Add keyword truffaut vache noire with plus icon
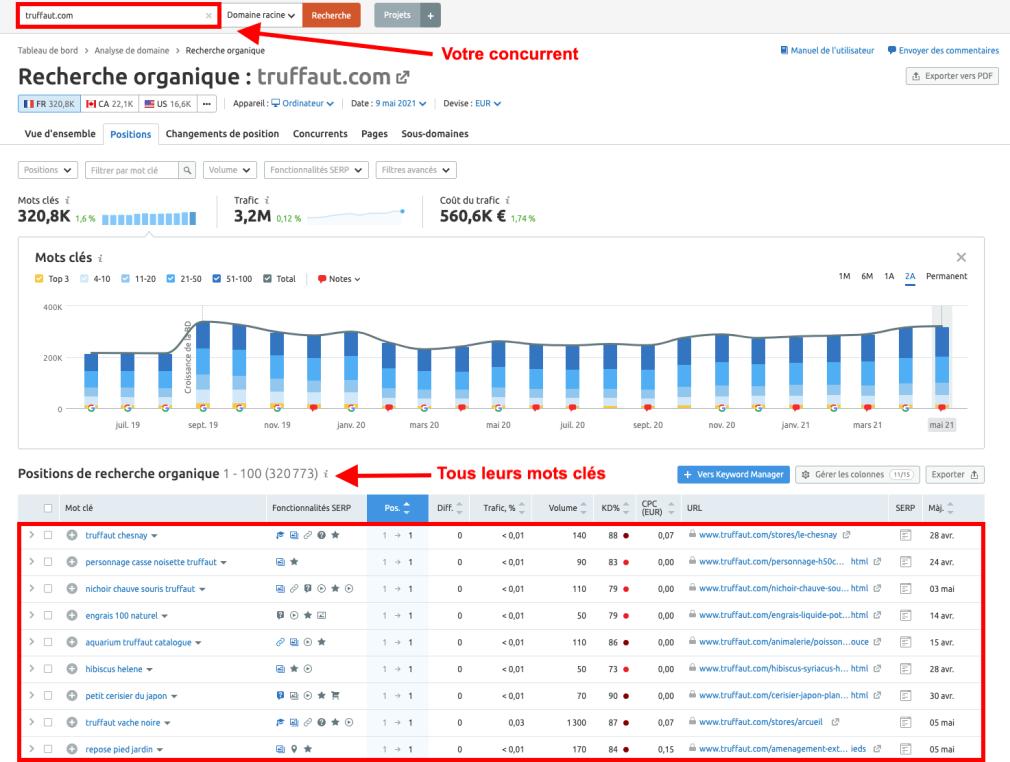Image resolution: width=1010 pixels, height=762 pixels. pyautogui.click(x=72, y=723)
